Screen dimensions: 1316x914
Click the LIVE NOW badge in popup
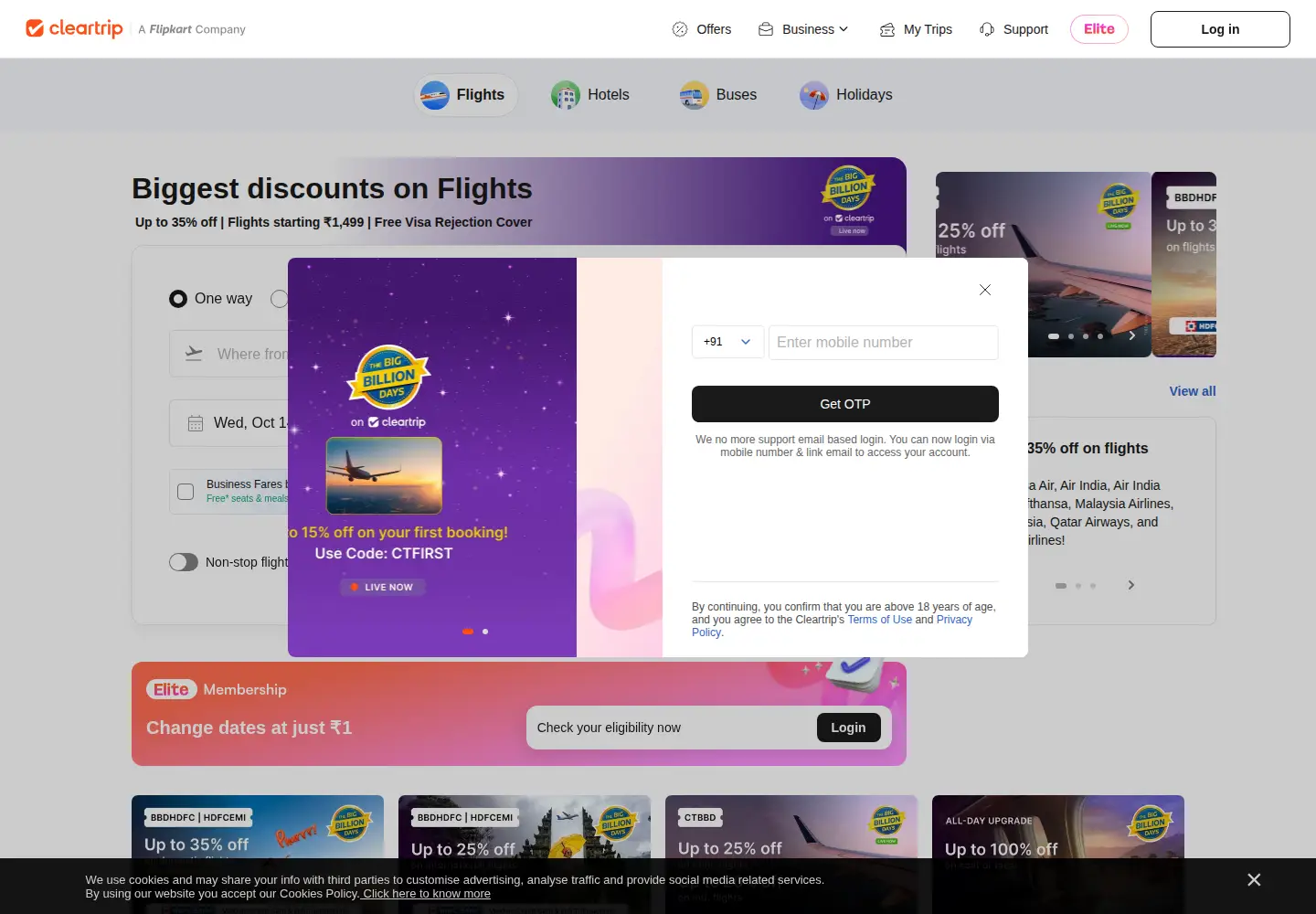(383, 587)
